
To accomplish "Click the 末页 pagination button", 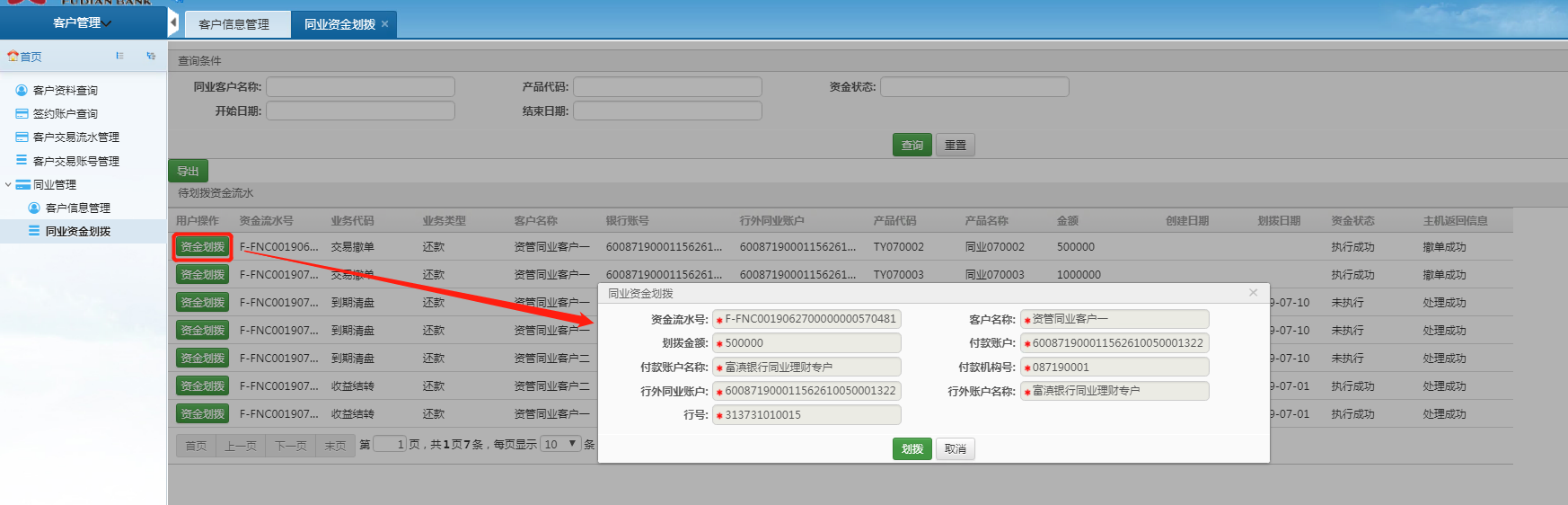I will (x=335, y=445).
